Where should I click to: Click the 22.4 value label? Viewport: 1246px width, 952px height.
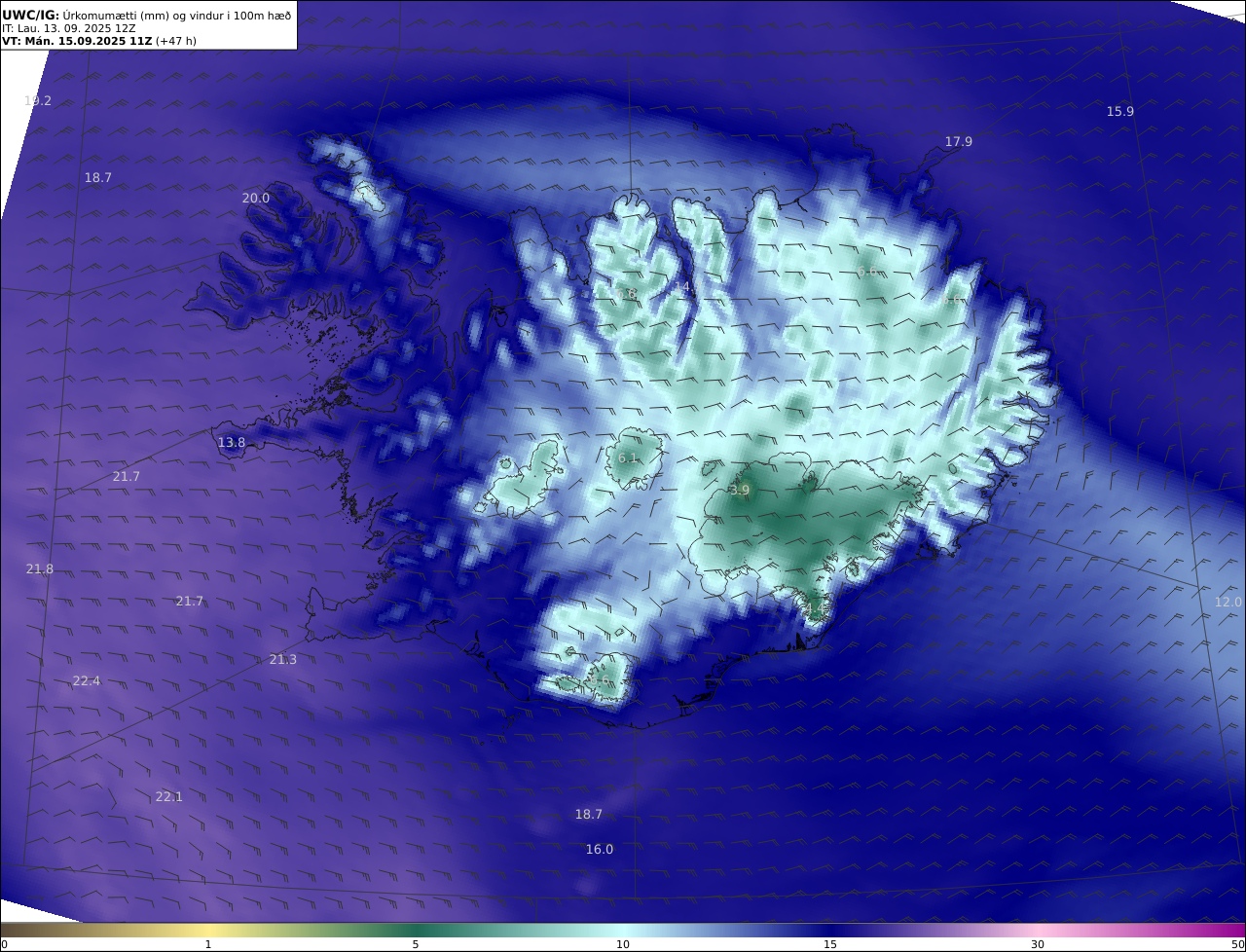coord(87,680)
